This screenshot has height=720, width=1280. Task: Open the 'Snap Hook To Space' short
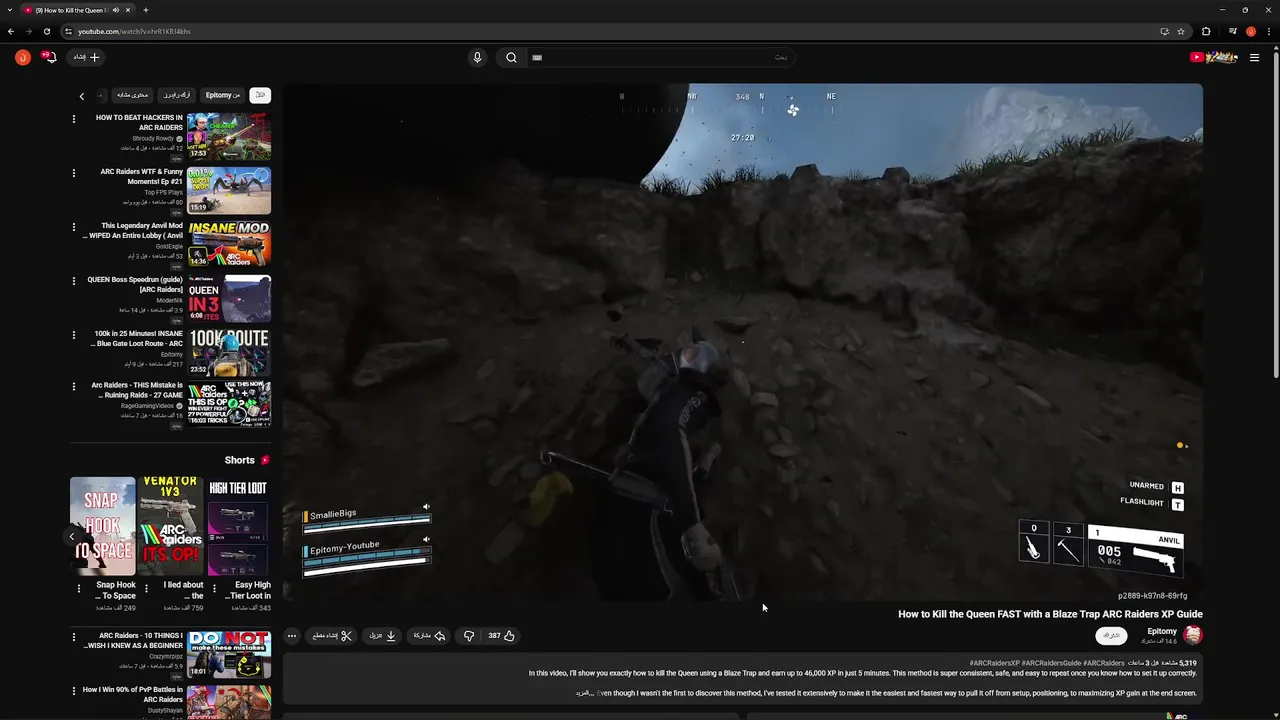(x=102, y=526)
